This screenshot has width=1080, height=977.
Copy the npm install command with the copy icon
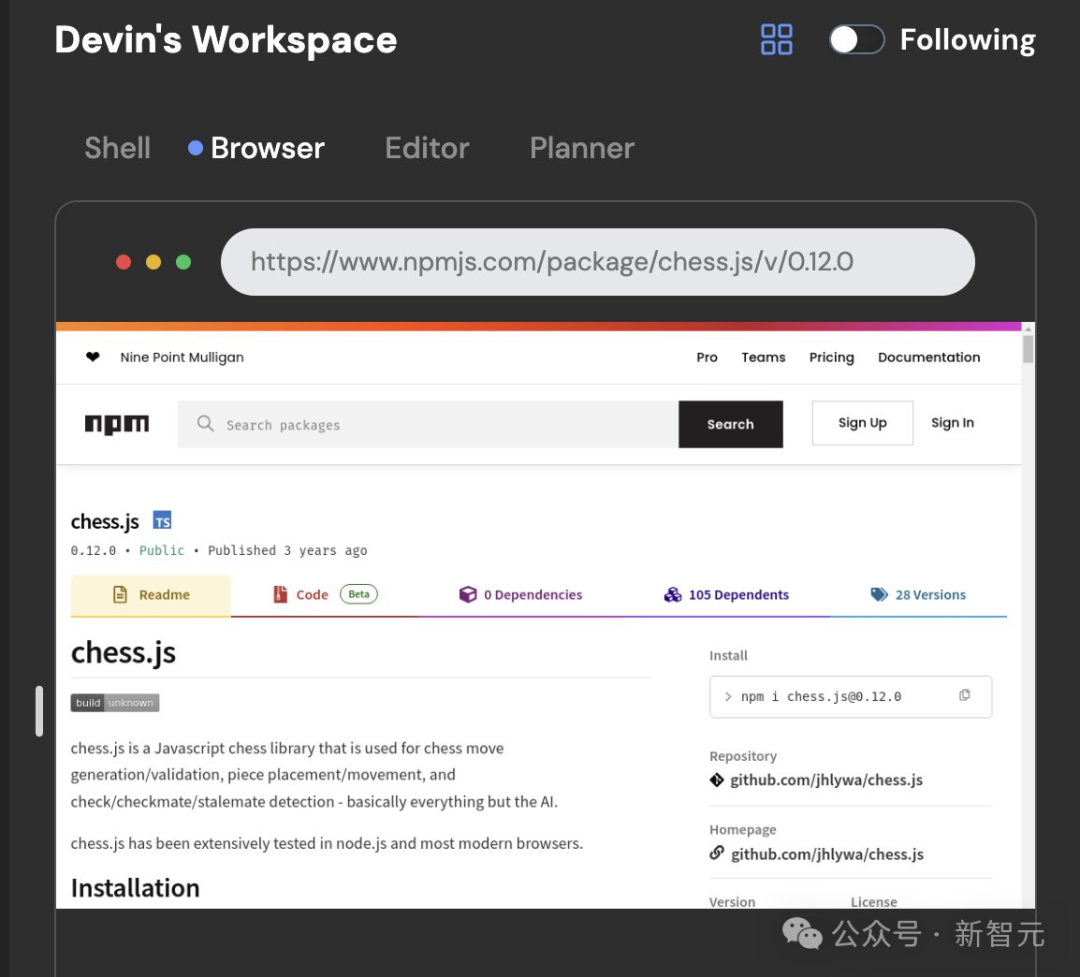[963, 696]
